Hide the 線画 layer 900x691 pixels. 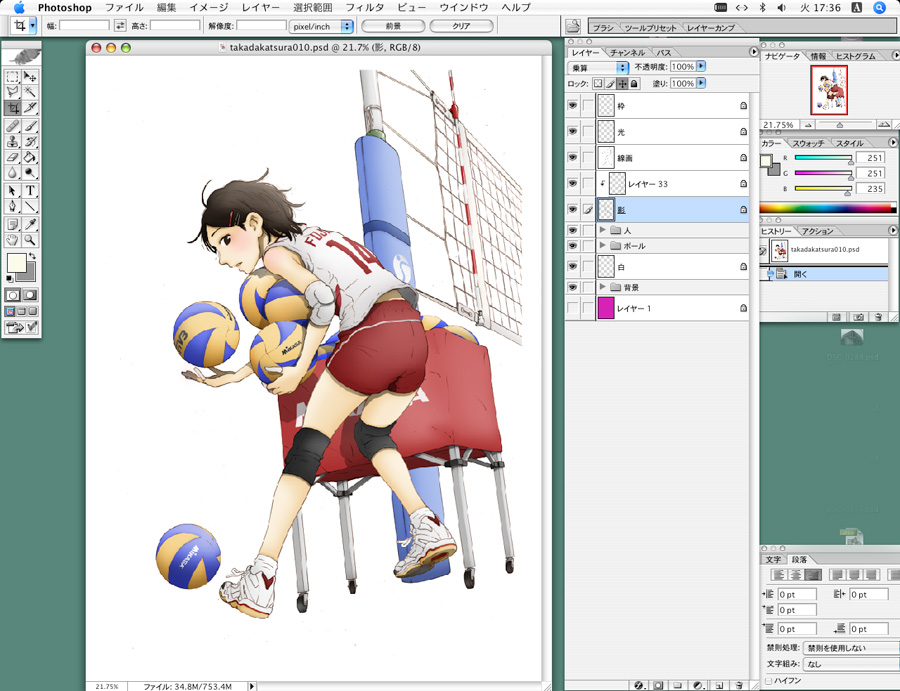coord(572,157)
